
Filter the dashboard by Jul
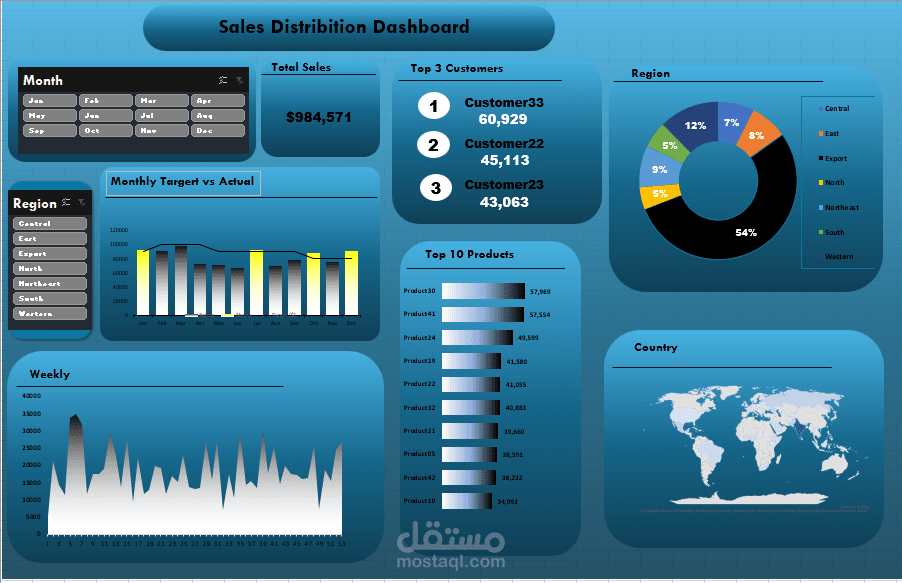point(162,116)
